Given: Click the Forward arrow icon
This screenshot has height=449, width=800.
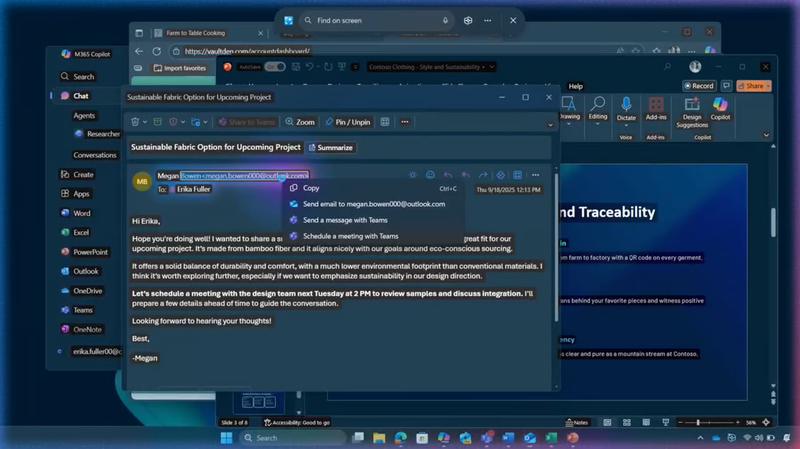Looking at the screenshot, I should pyautogui.click(x=483, y=175).
